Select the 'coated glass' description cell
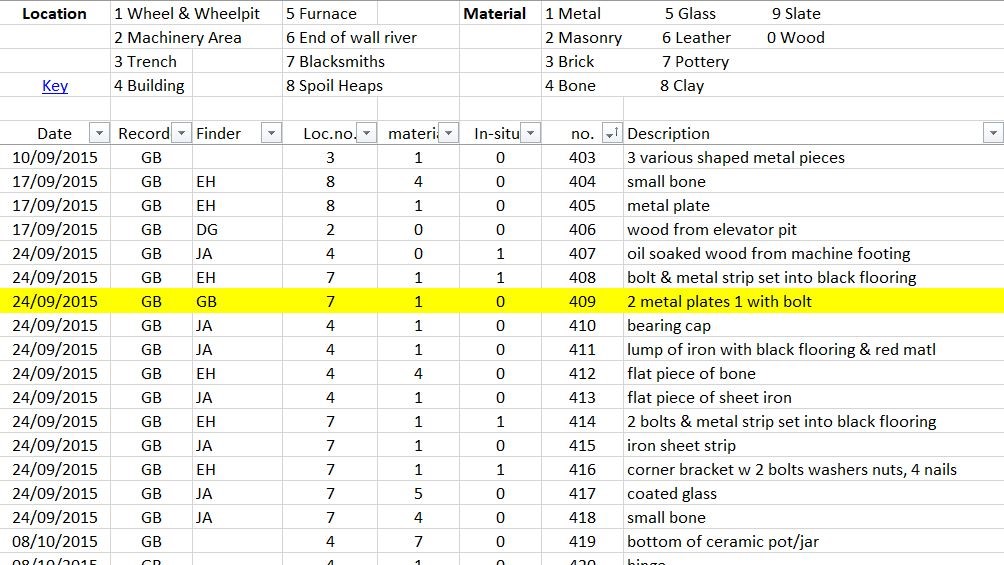The image size is (1004, 565). tap(671, 493)
